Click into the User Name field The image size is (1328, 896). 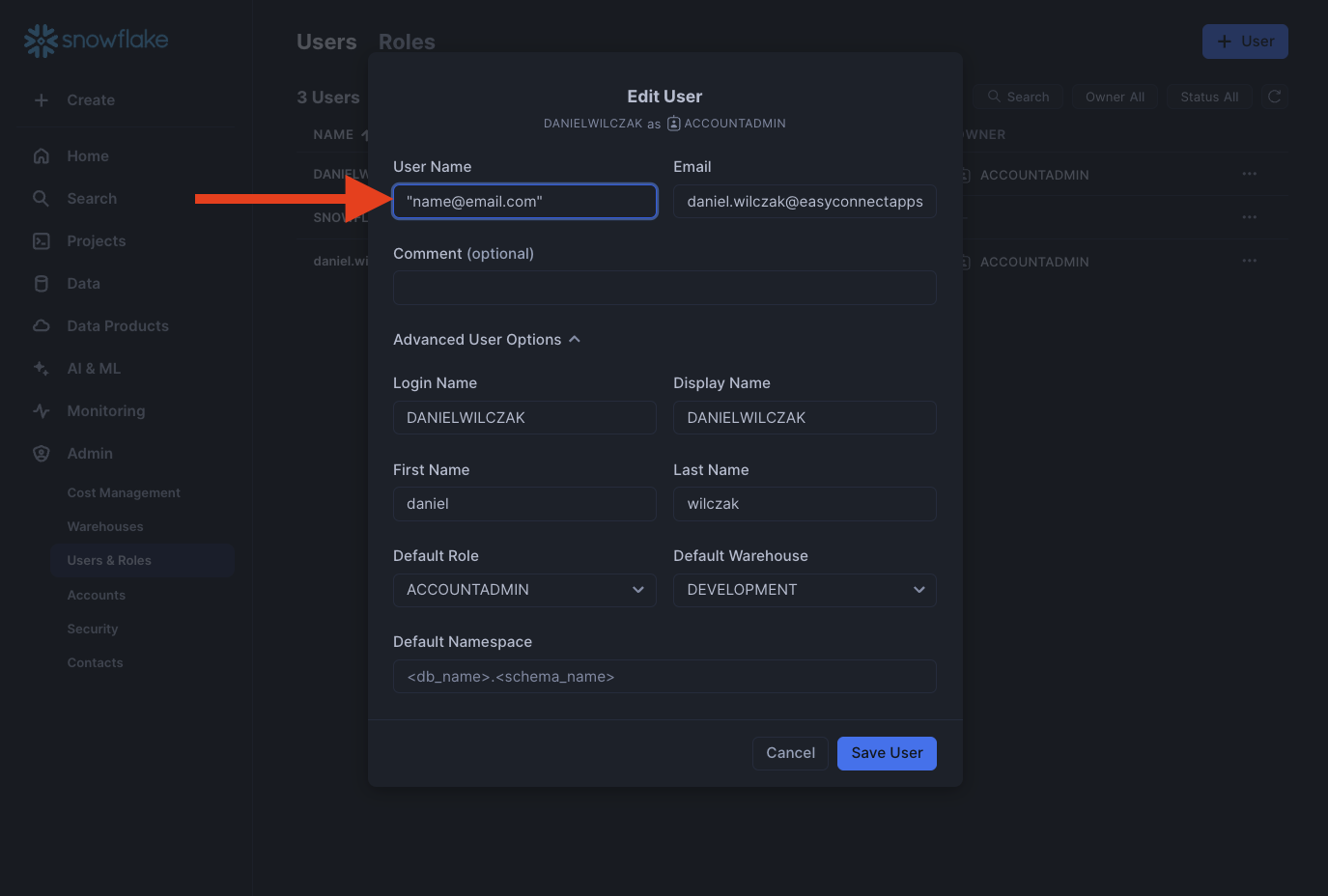pyautogui.click(x=524, y=202)
